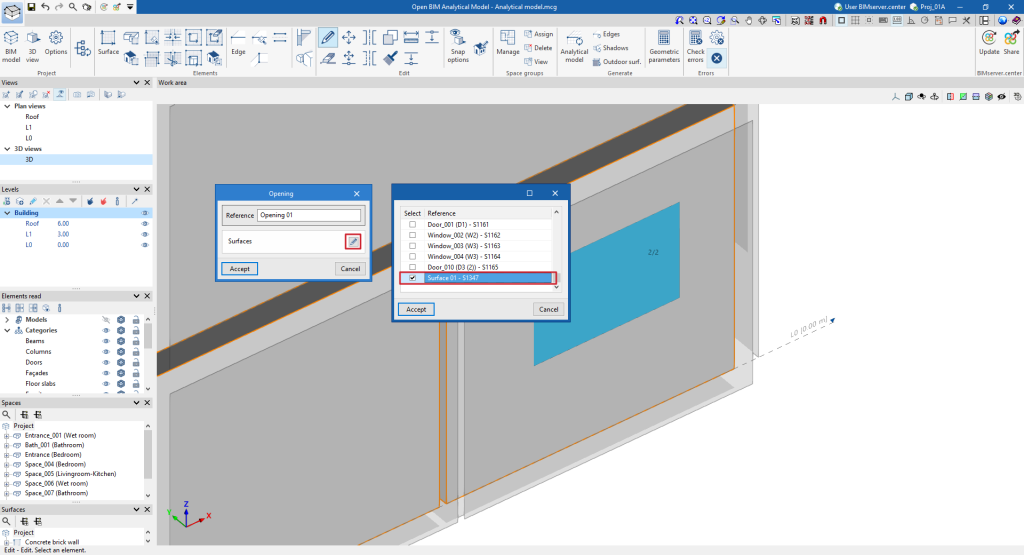Viewport: 1024px width, 555px height.
Task: Select Space_005 (Livingroom-Kitchen)
Action: click(x=71, y=474)
